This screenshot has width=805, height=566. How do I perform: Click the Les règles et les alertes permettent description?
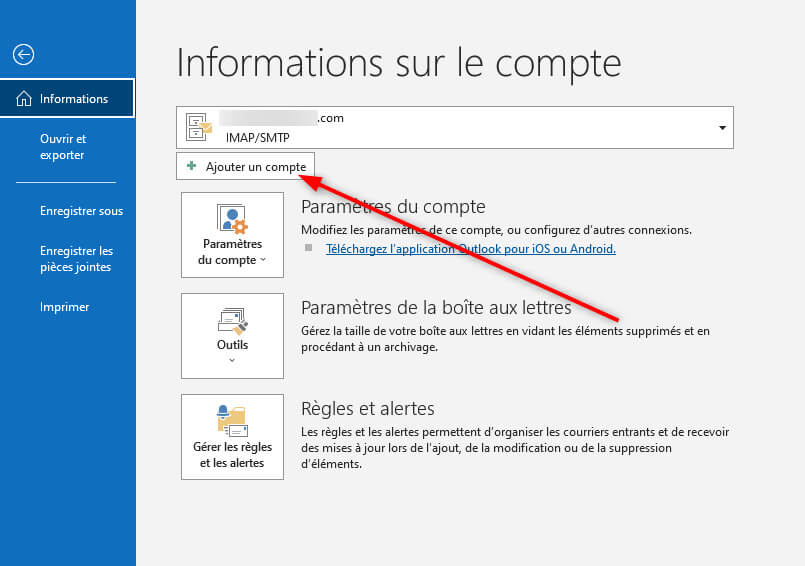(515, 448)
